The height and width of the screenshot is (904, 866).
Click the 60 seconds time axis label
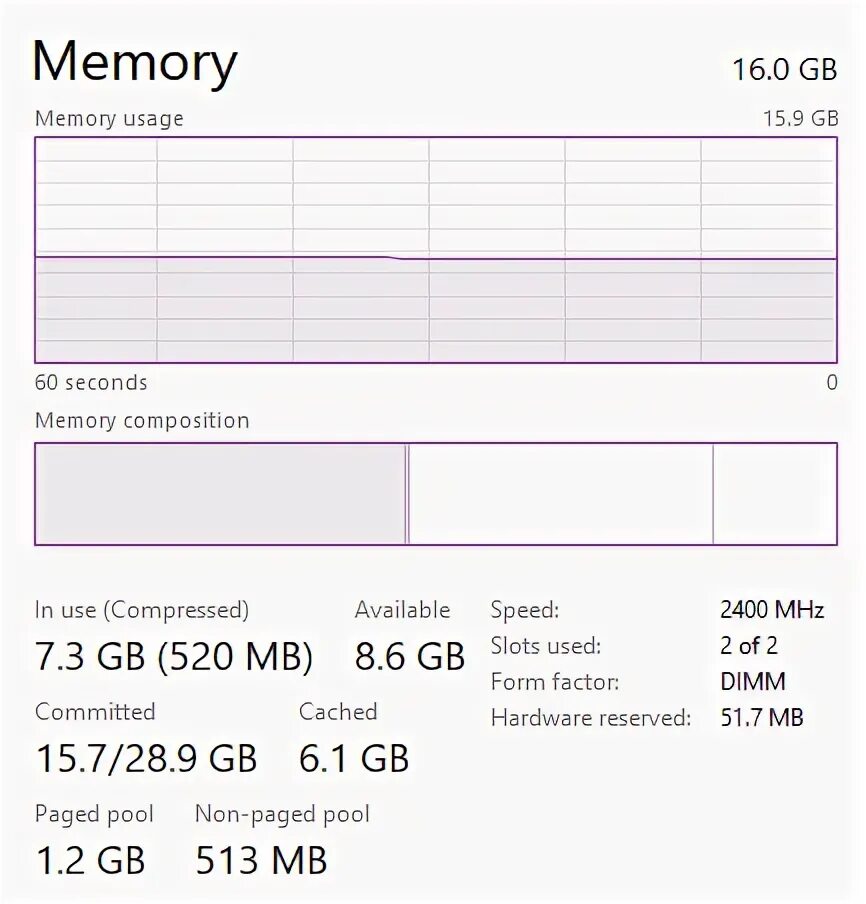(91, 382)
